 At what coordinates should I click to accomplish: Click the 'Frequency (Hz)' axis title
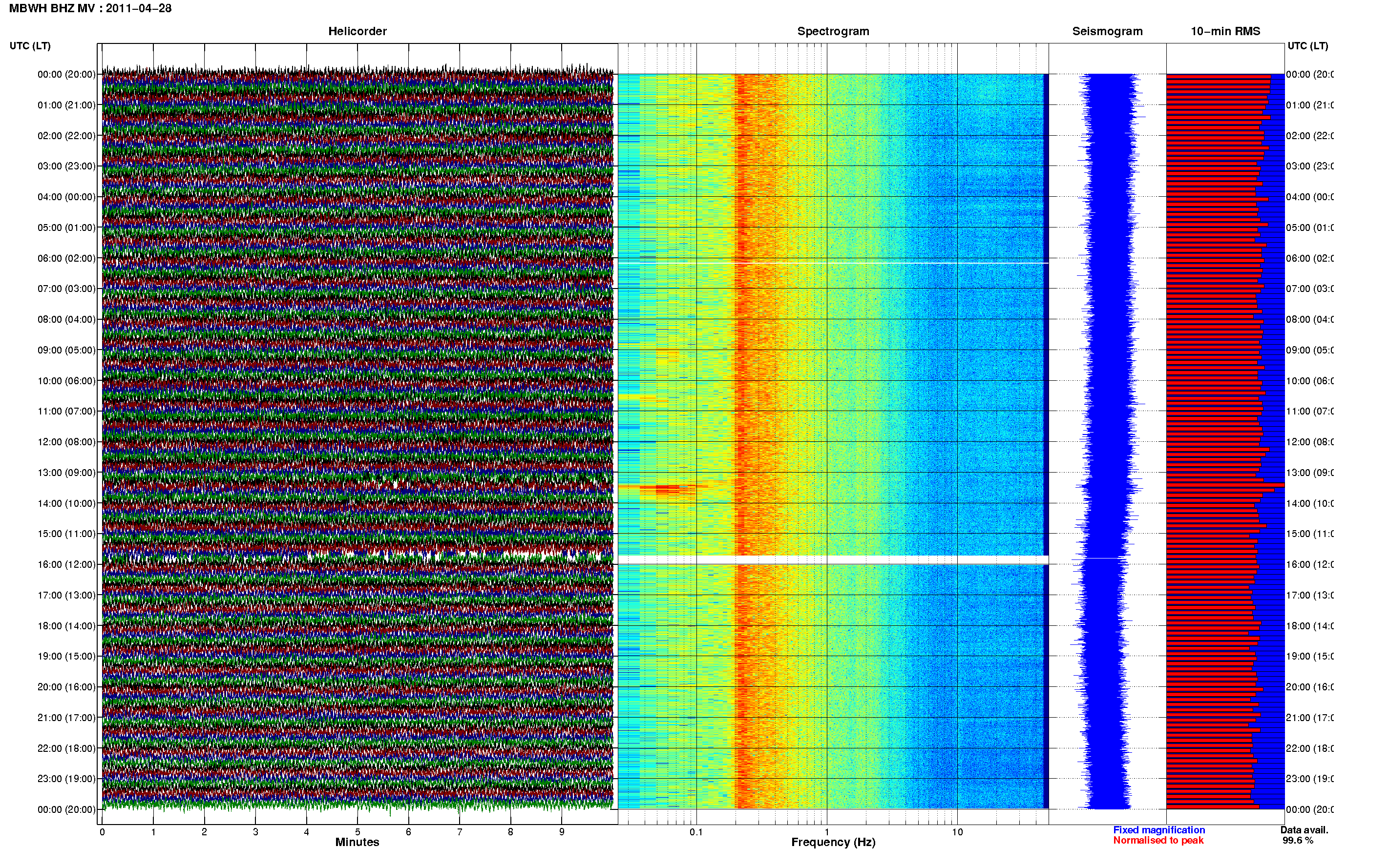click(x=833, y=843)
